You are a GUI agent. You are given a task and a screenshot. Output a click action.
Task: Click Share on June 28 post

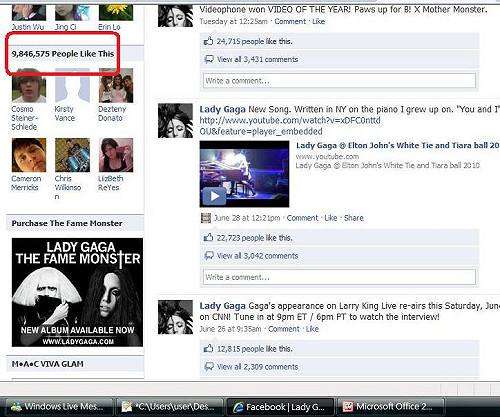click(354, 218)
